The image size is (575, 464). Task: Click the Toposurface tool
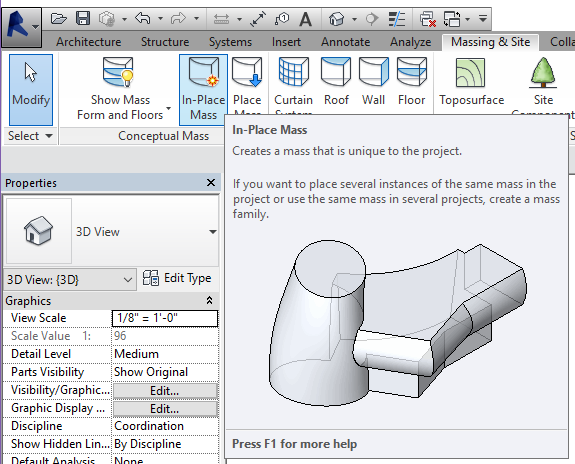click(x=472, y=82)
